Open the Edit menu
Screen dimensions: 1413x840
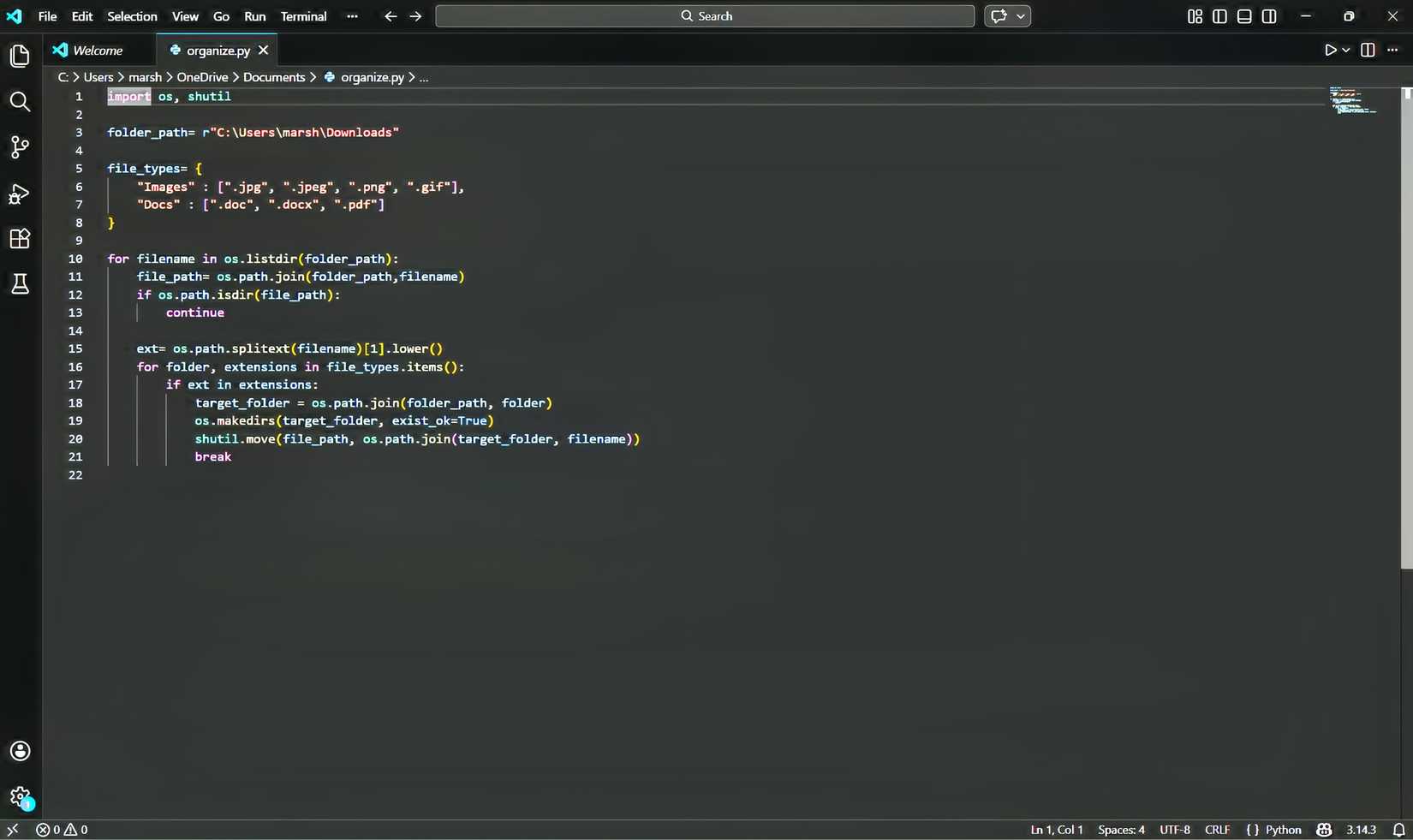[x=82, y=16]
